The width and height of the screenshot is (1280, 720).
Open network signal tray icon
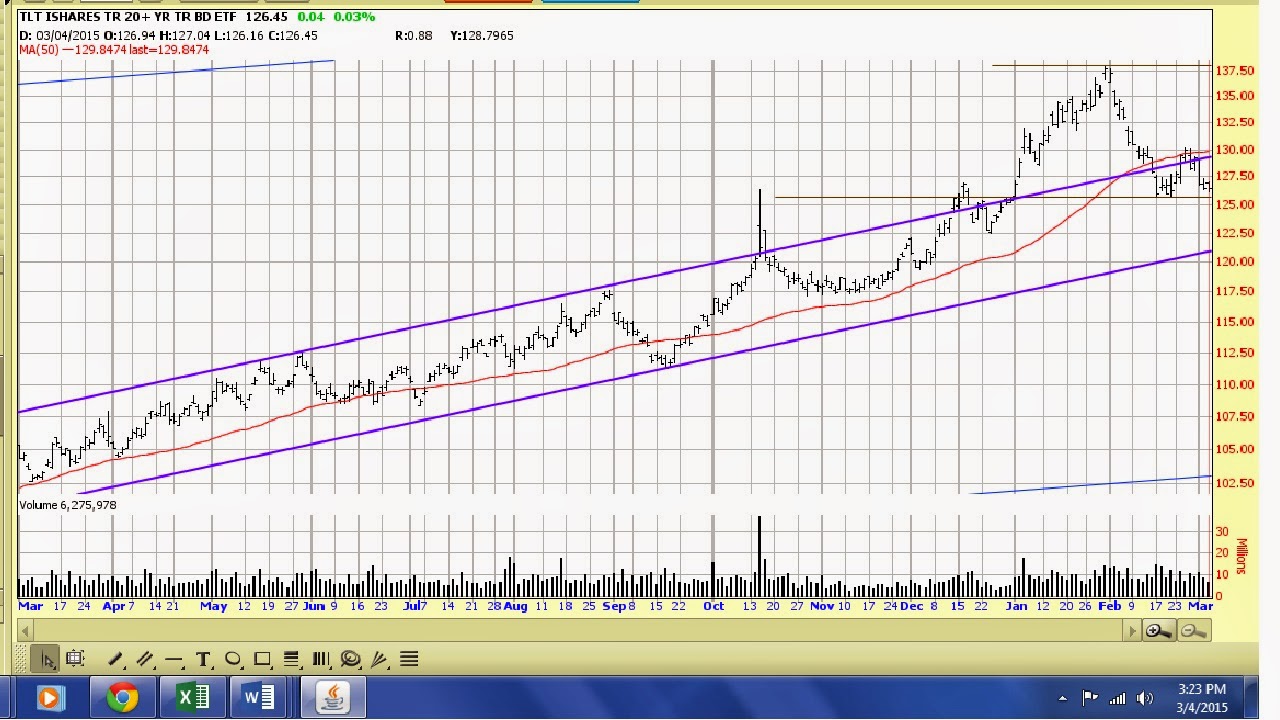click(1117, 698)
